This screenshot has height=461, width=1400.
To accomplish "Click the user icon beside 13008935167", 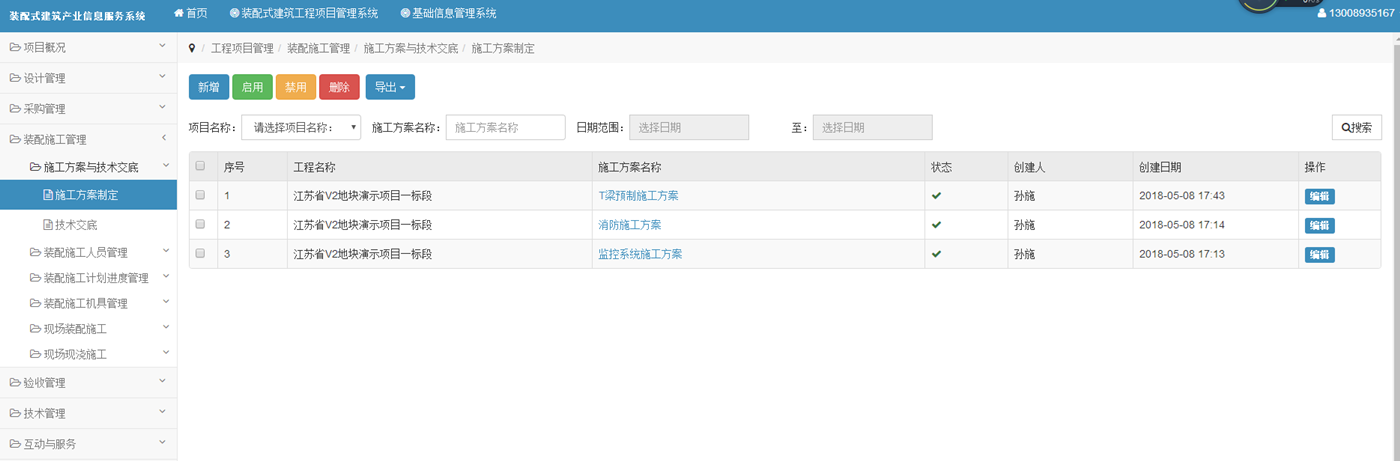I will tap(1323, 14).
